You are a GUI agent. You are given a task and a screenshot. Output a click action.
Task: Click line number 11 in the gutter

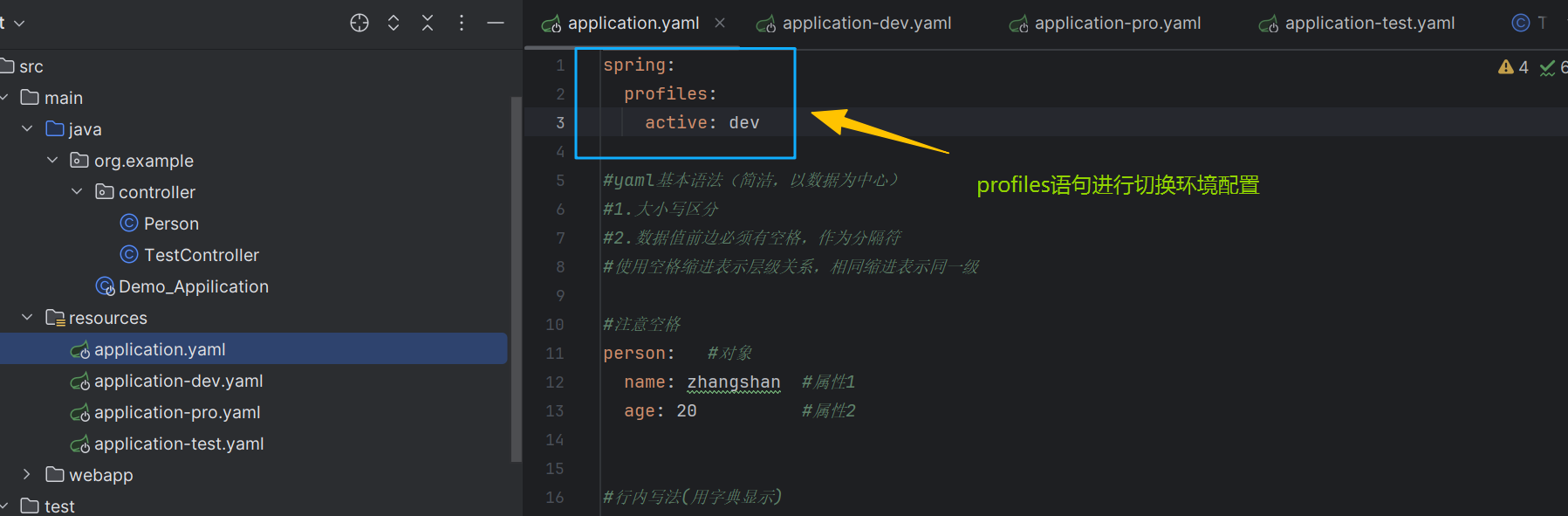(x=555, y=354)
